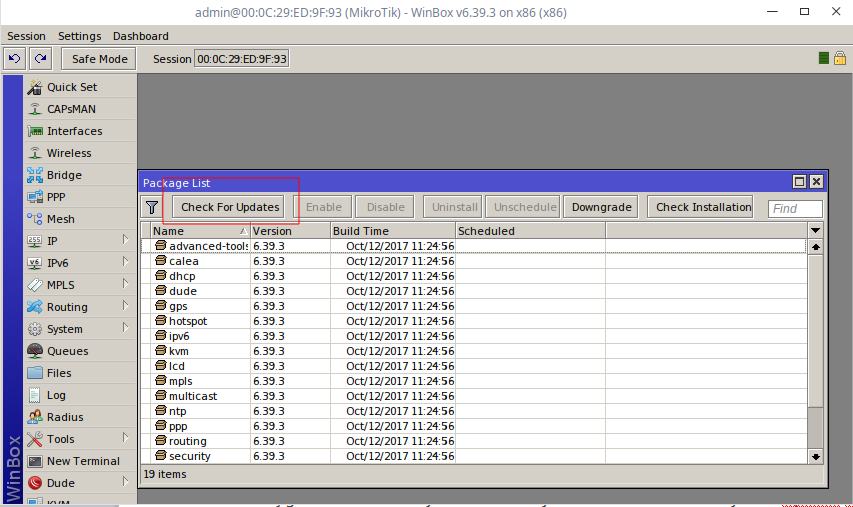
Task: Click the Enable button
Action: click(324, 207)
